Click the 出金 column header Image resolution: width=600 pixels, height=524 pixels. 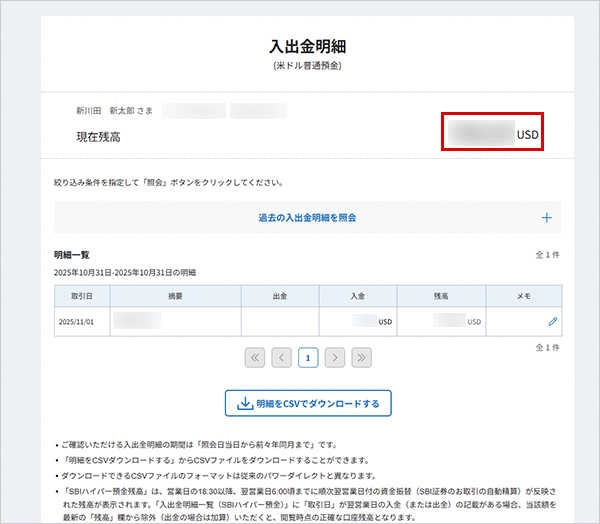(x=280, y=296)
